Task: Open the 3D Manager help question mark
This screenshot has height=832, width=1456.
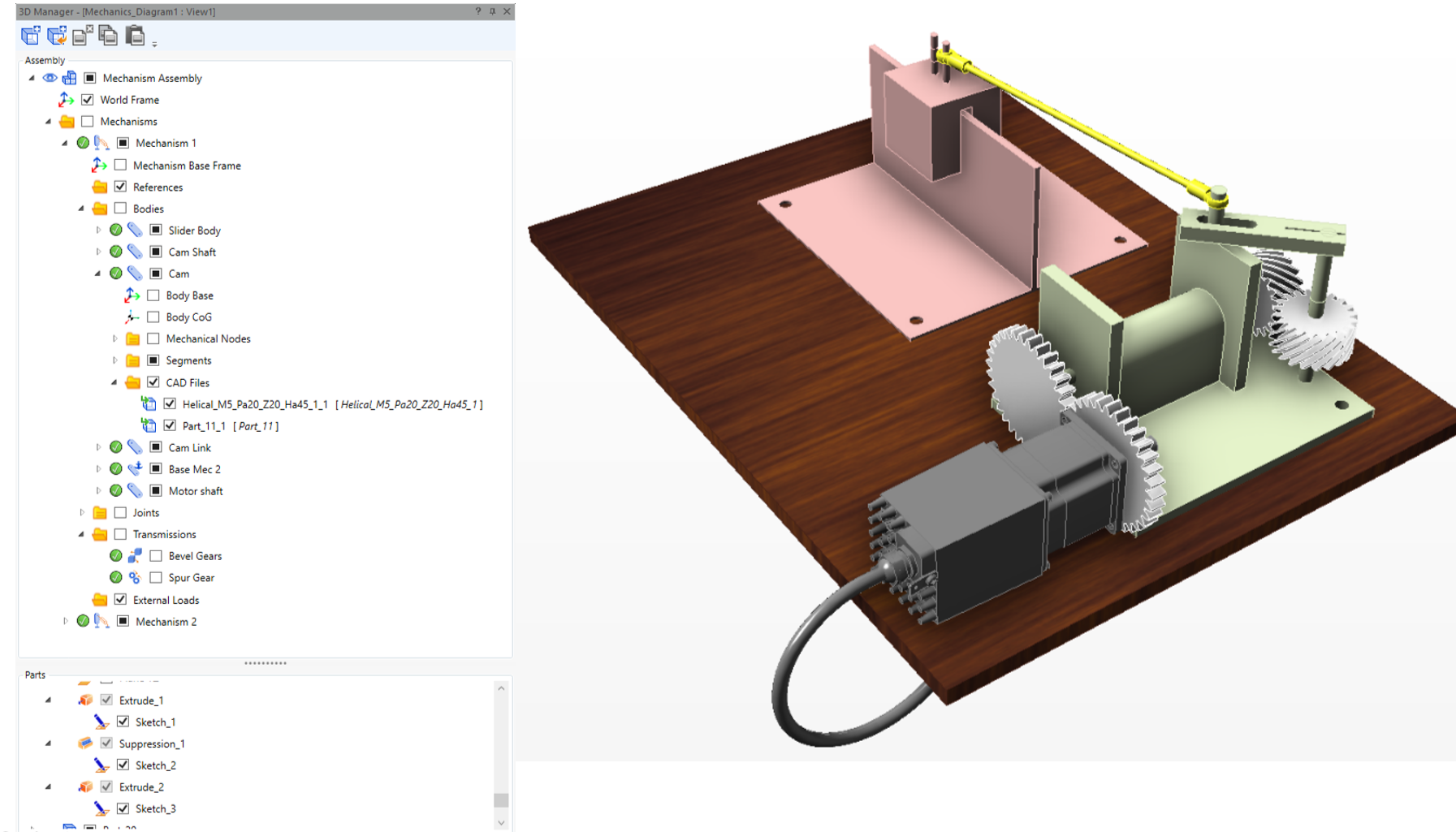Action: pyautogui.click(x=477, y=11)
